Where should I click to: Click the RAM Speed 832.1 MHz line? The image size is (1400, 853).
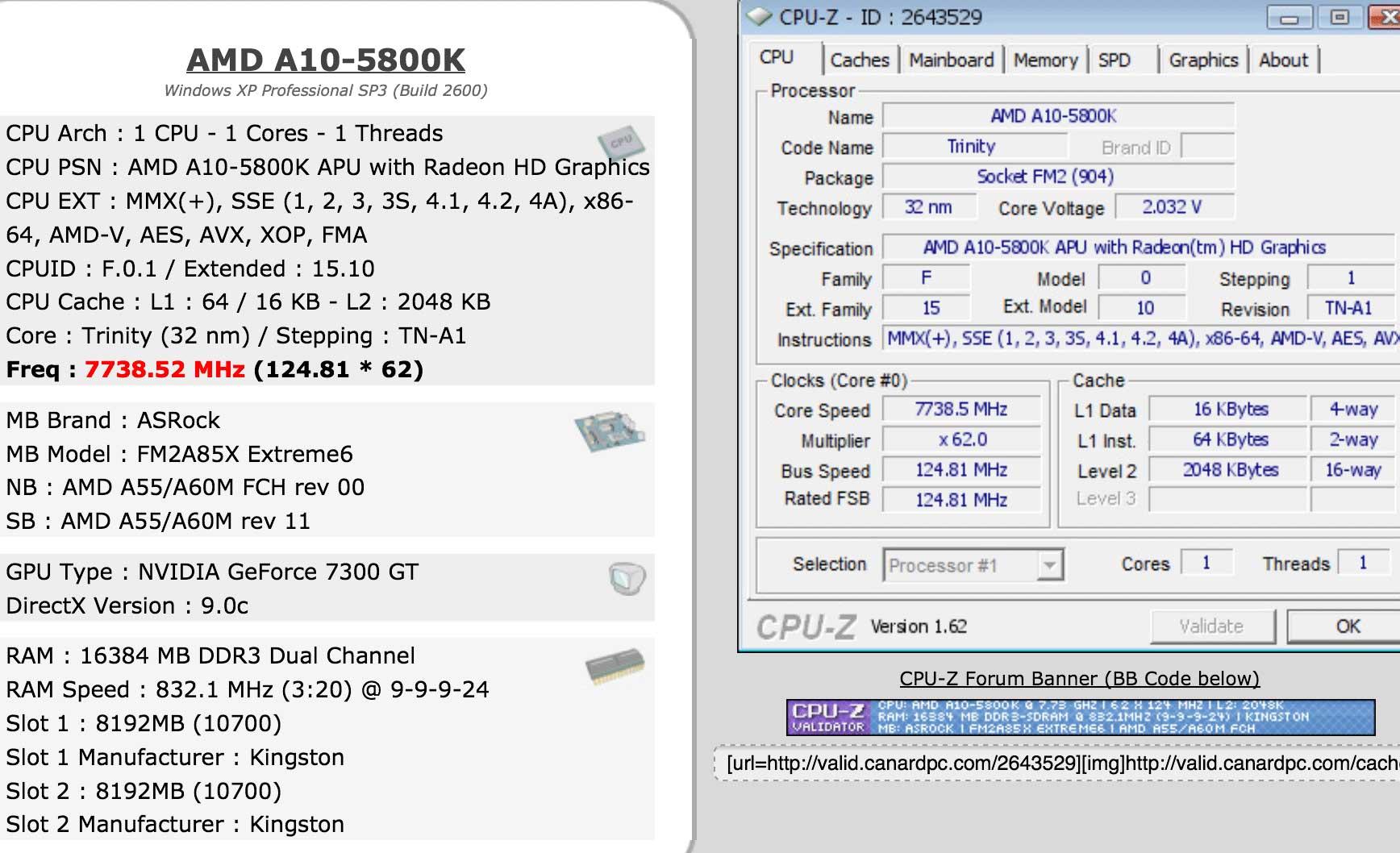(248, 690)
